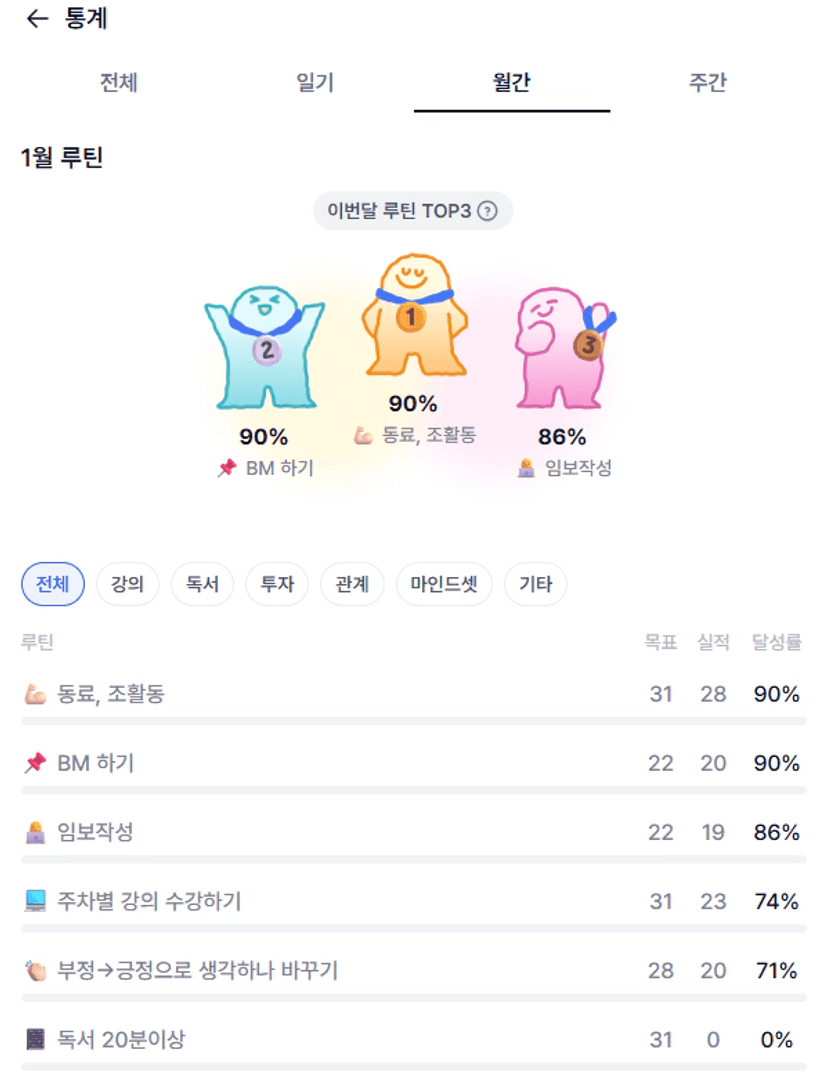
Task: Click the second place blue mascot
Action: click(264, 346)
